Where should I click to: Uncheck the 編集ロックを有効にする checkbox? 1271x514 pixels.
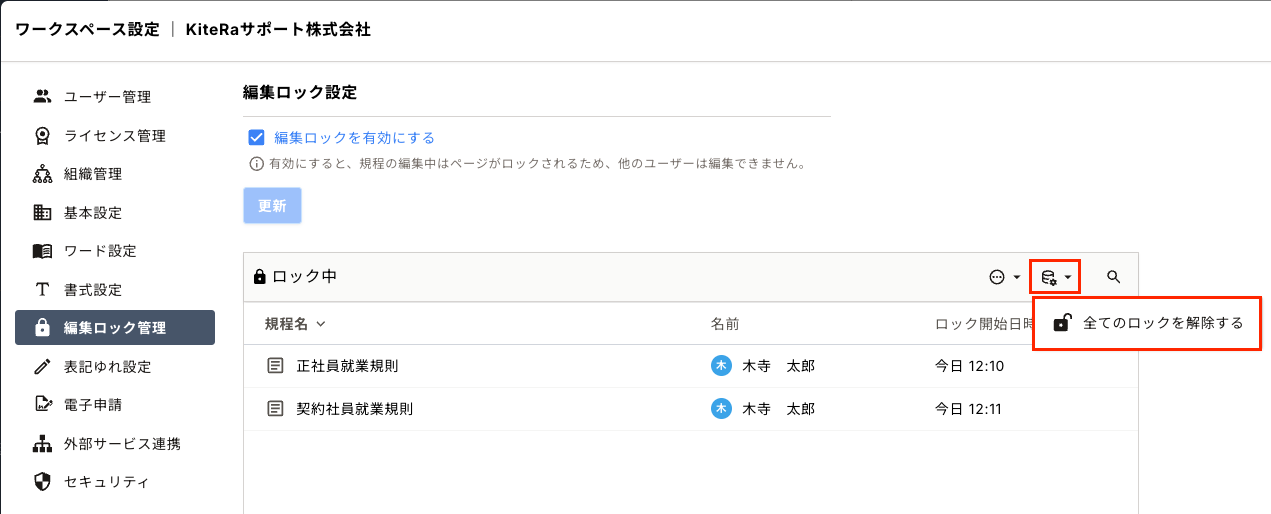(256, 138)
